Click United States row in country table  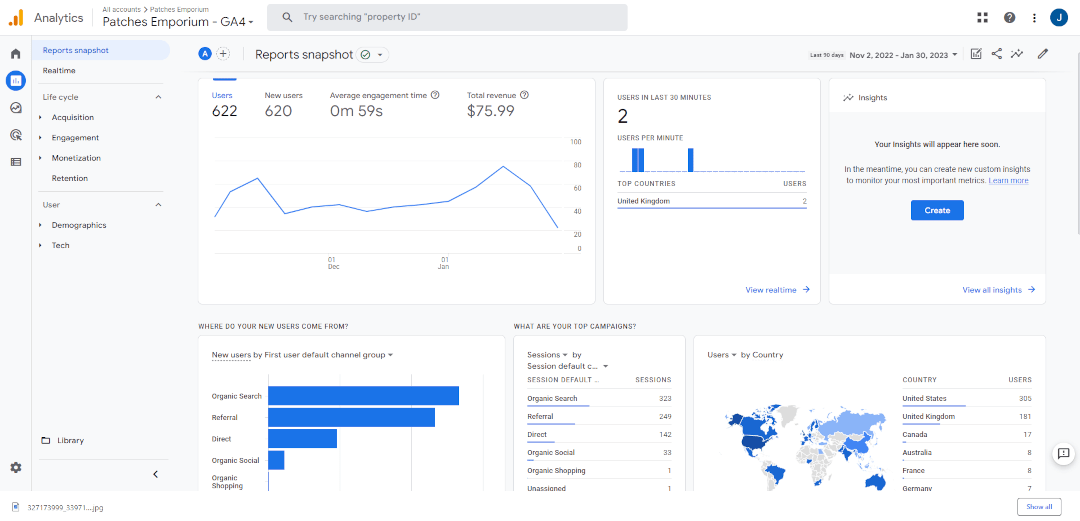(x=967, y=399)
